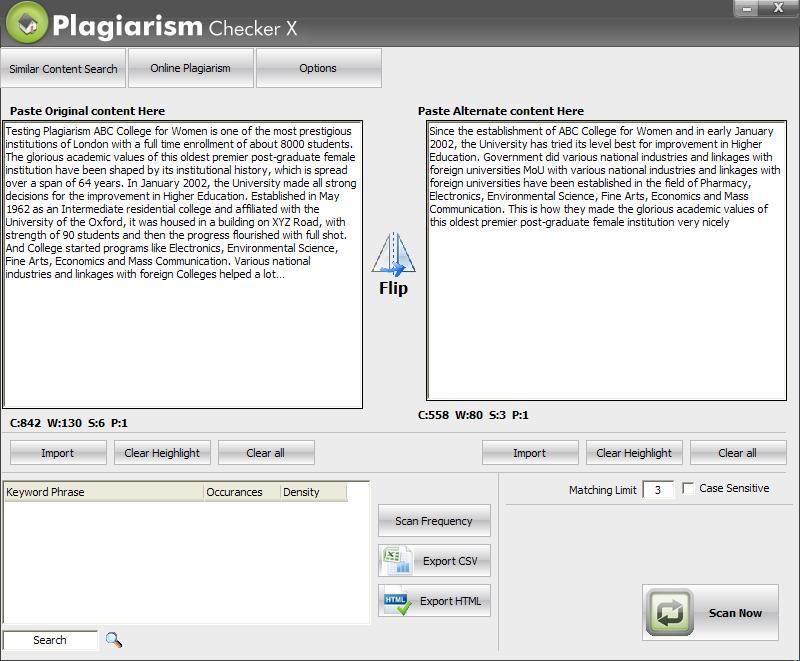The height and width of the screenshot is (661, 800).
Task: Open the Online Plagiarism tab
Action: coord(190,68)
